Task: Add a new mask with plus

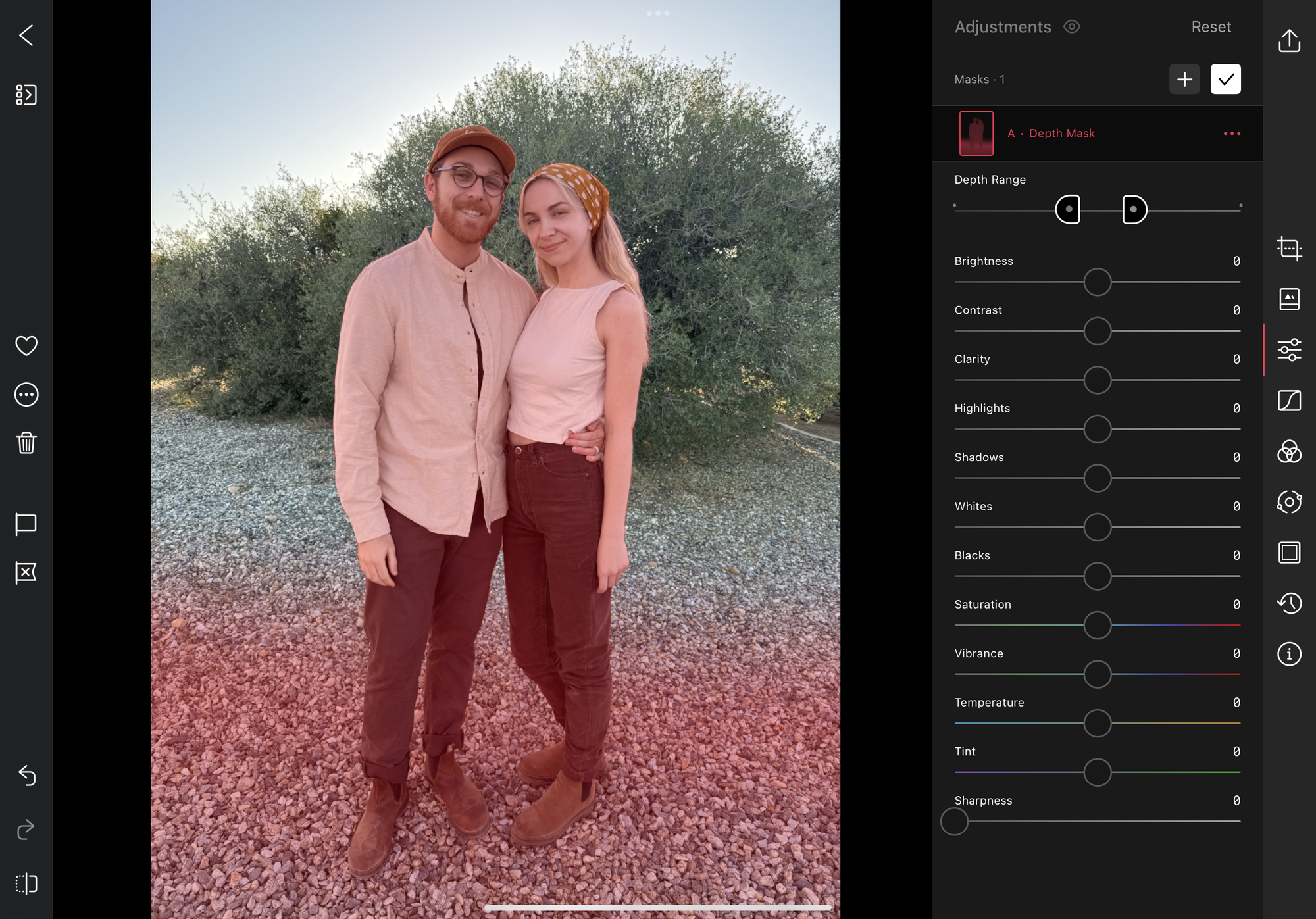Action: pyautogui.click(x=1184, y=79)
